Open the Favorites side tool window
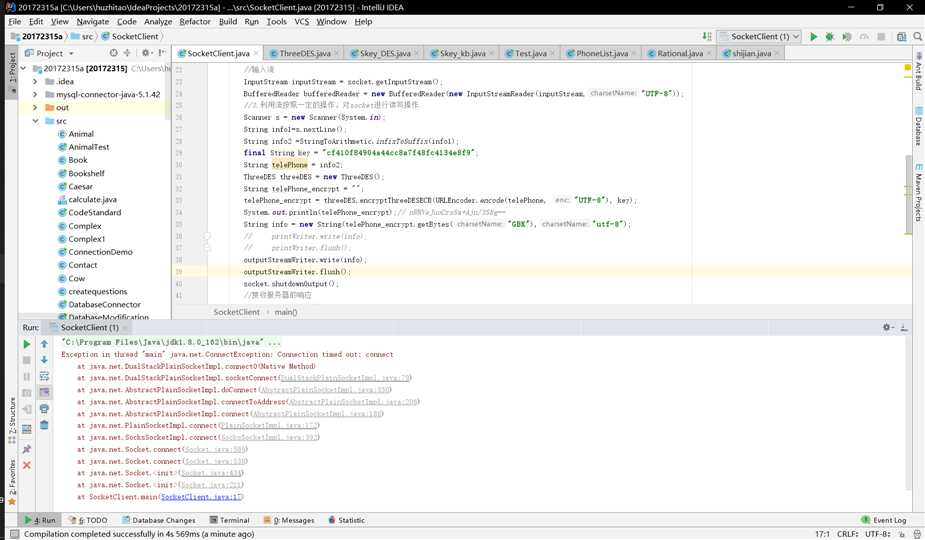 tap(12, 482)
